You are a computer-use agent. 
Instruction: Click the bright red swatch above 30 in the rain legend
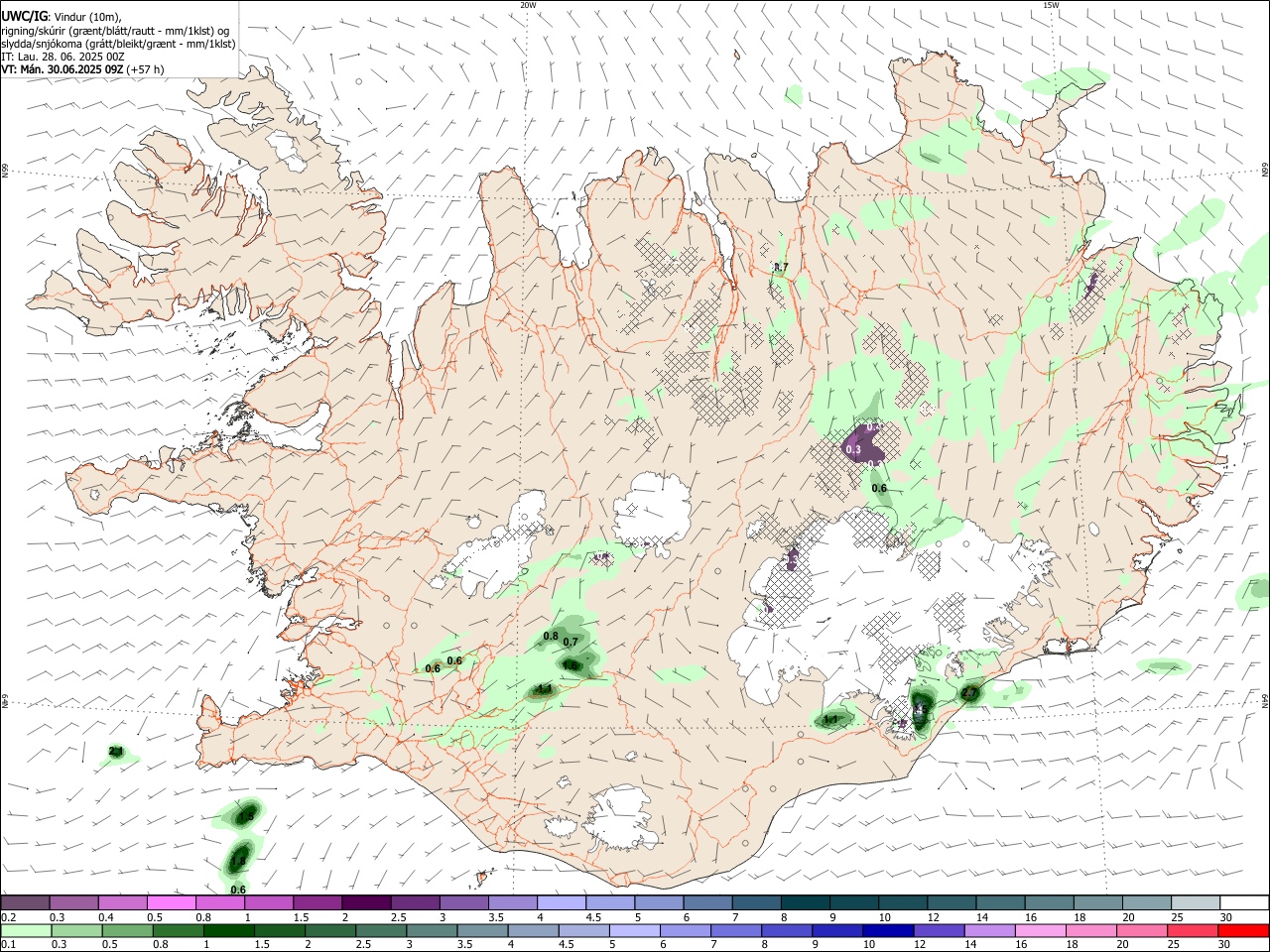pyautogui.click(x=1242, y=930)
